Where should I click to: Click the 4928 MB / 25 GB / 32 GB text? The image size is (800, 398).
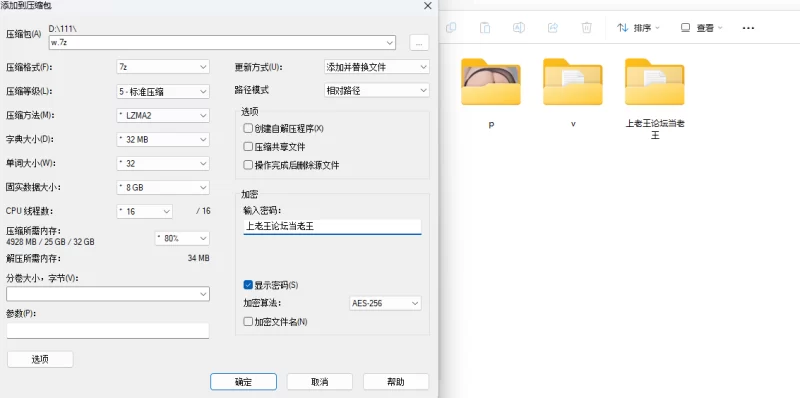pos(50,242)
